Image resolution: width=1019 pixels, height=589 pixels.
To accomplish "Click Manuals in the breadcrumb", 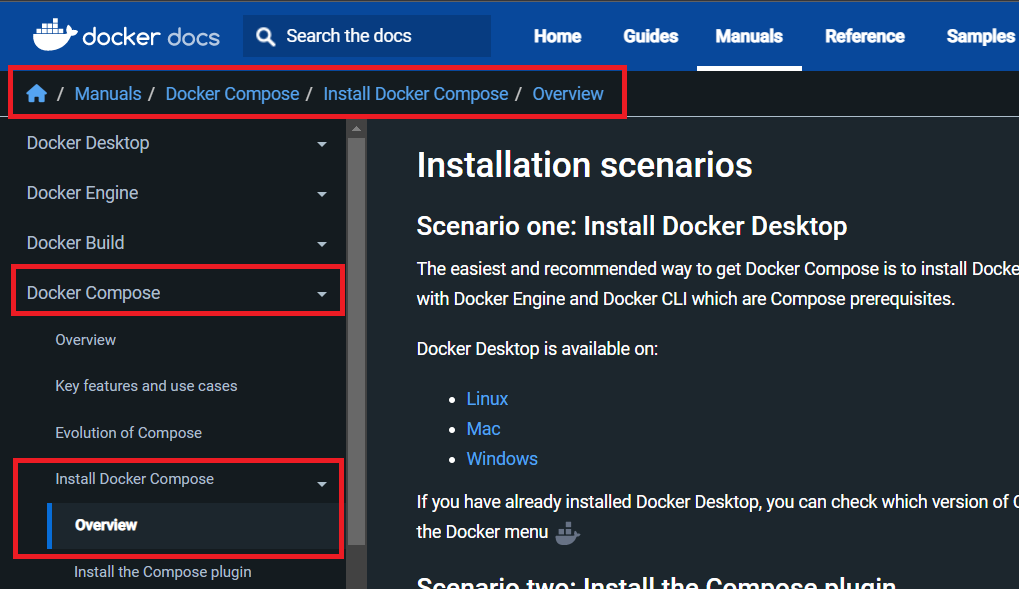I will point(108,94).
